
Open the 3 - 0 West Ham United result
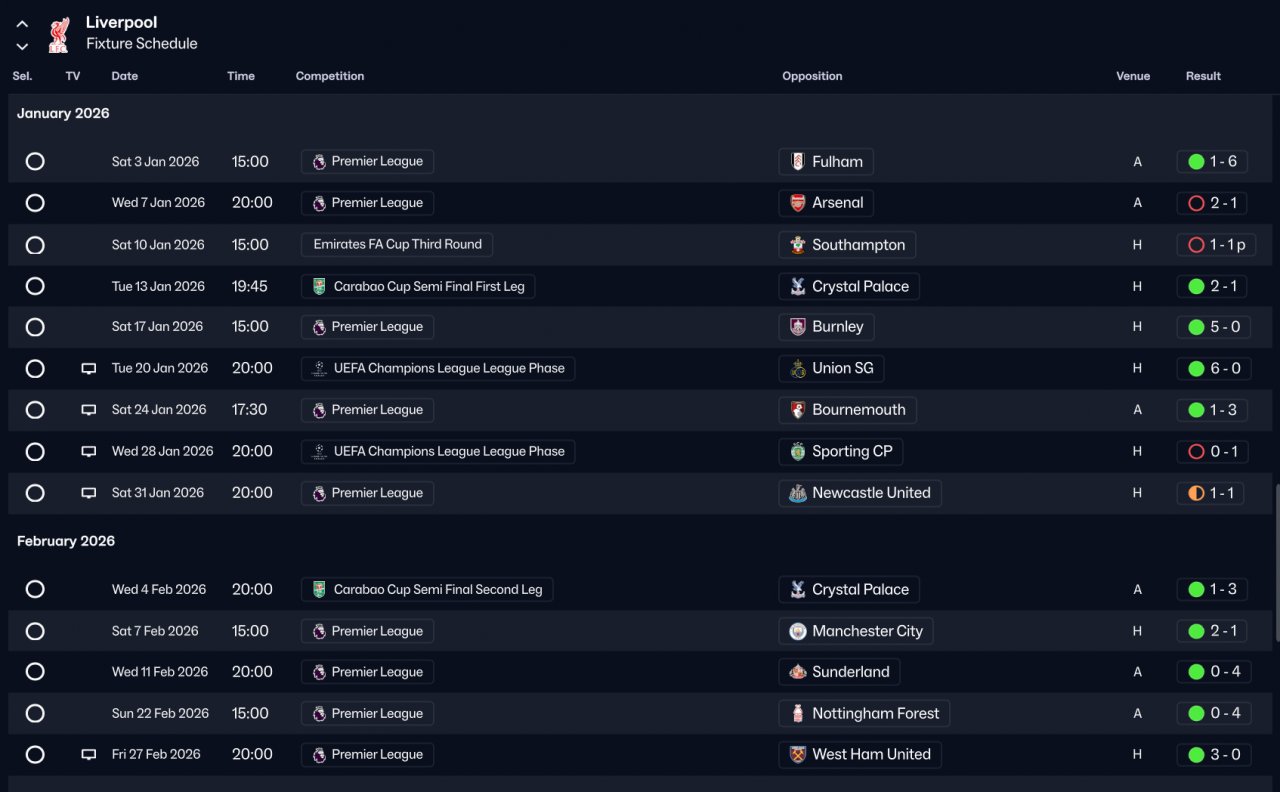point(1213,755)
